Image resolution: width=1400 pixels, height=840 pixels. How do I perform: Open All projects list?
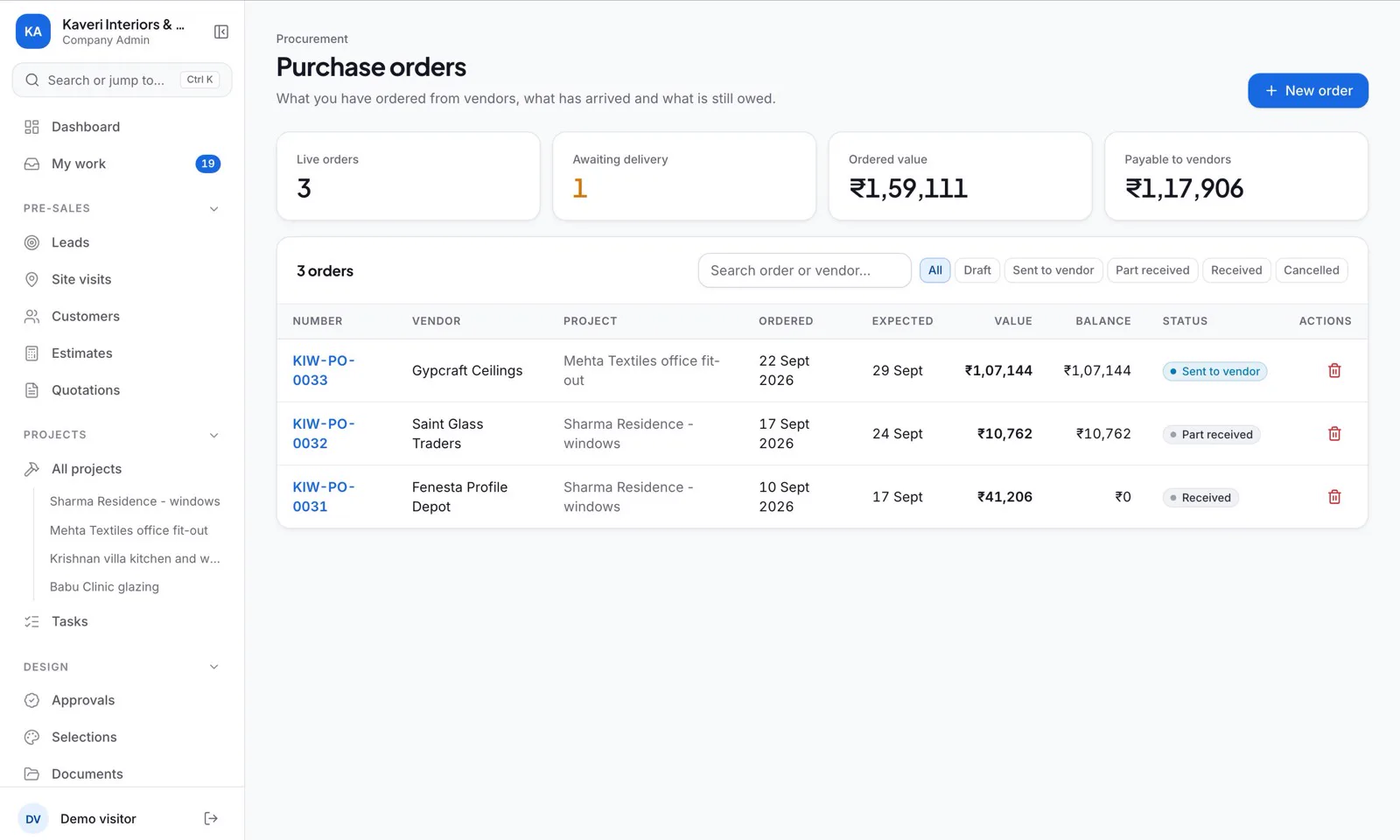(122, 469)
